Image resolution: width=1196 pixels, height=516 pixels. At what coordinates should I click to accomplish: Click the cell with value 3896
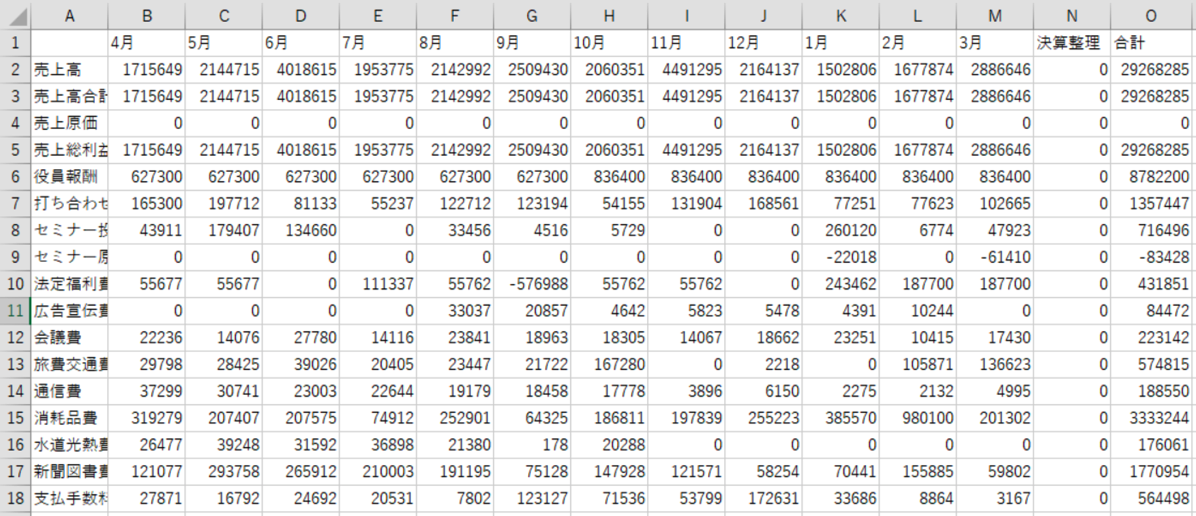[686, 392]
